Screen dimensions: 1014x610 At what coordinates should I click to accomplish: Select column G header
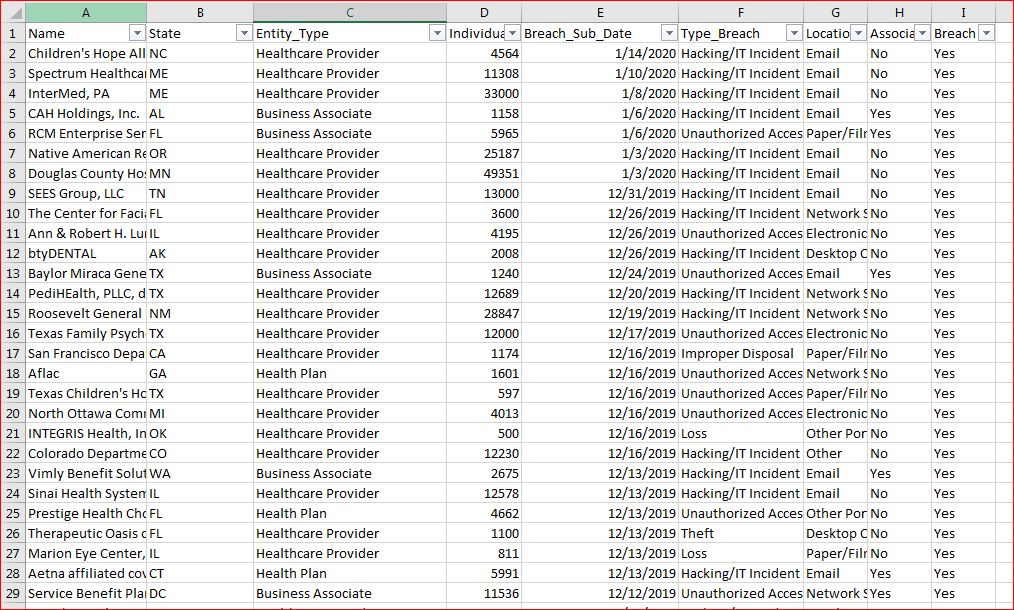(836, 12)
